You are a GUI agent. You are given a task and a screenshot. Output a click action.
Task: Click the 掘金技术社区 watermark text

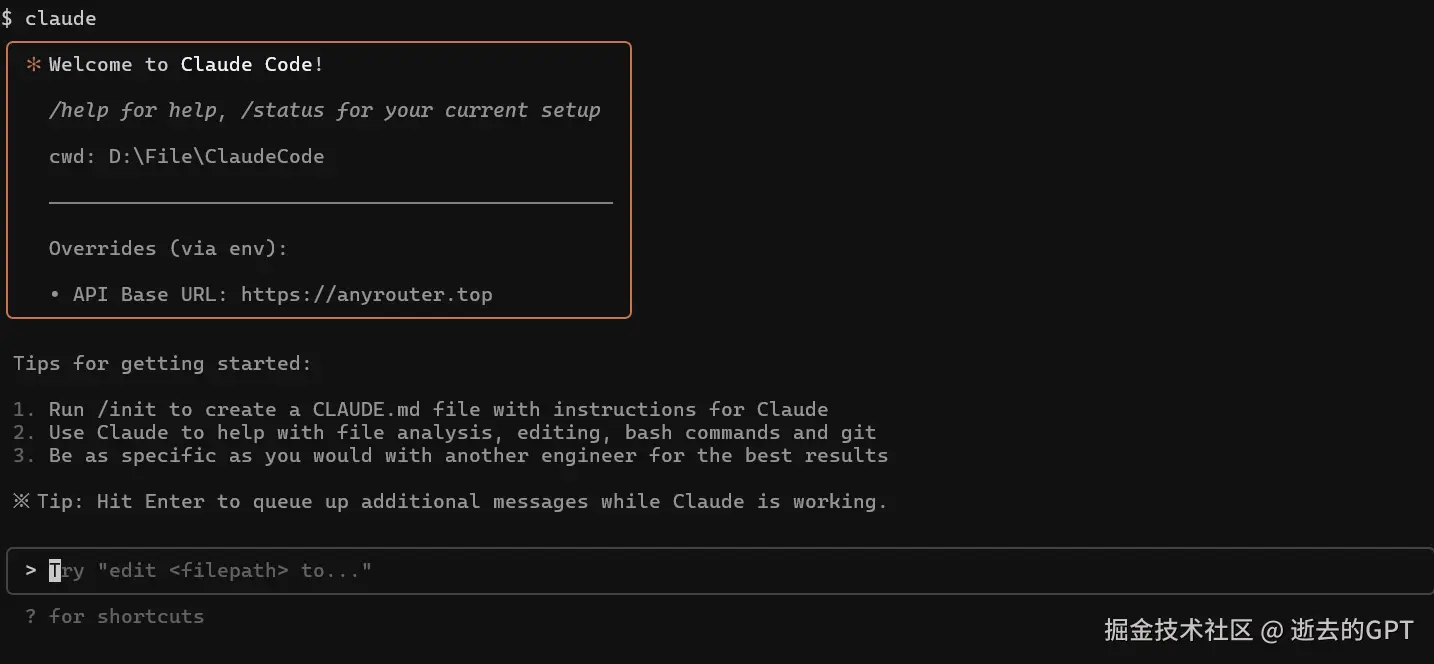(1178, 630)
